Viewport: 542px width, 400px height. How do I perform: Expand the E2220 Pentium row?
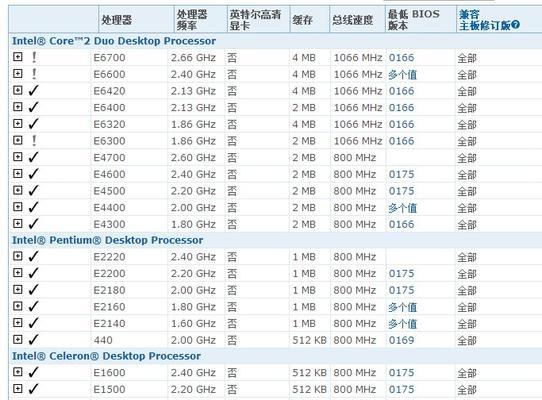pyautogui.click(x=18, y=256)
